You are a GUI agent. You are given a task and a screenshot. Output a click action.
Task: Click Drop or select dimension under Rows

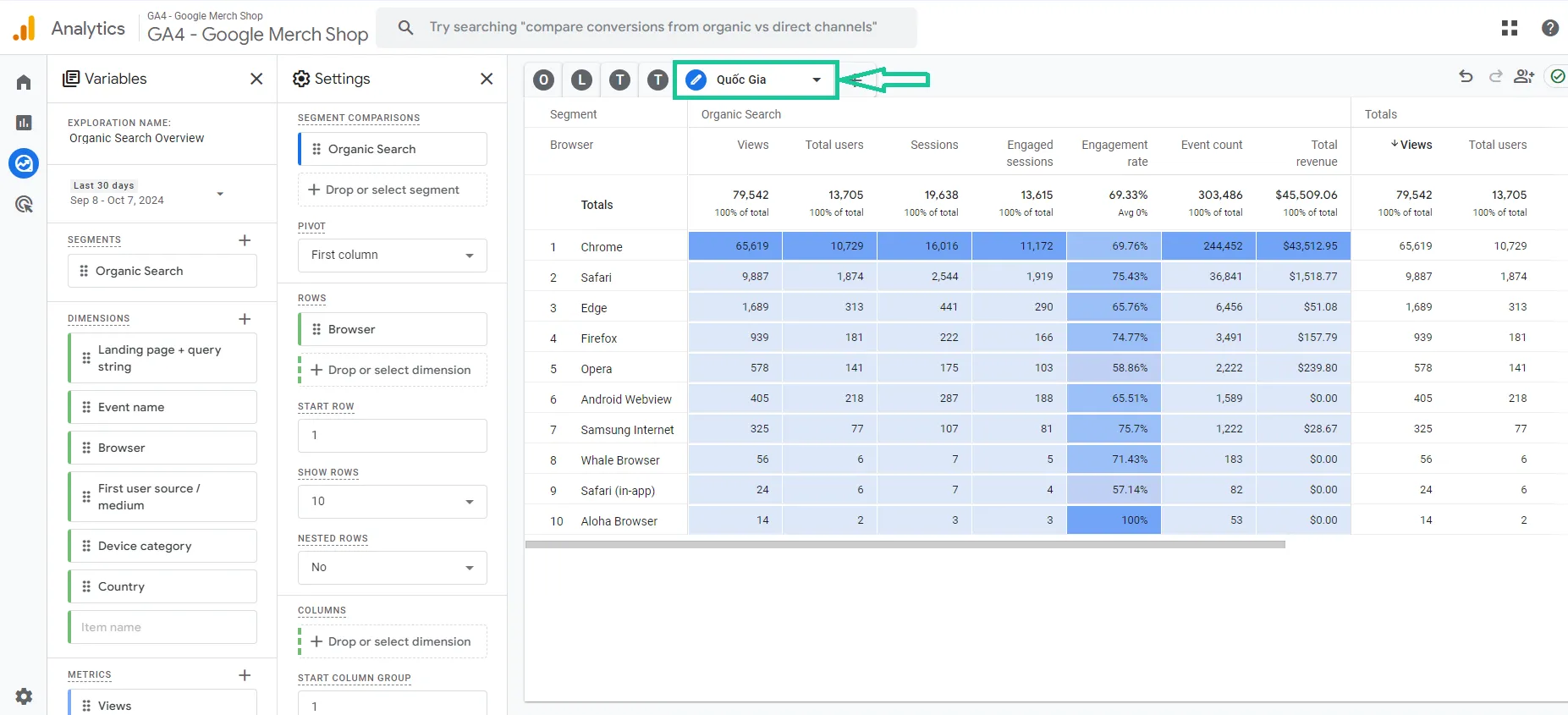coord(394,371)
